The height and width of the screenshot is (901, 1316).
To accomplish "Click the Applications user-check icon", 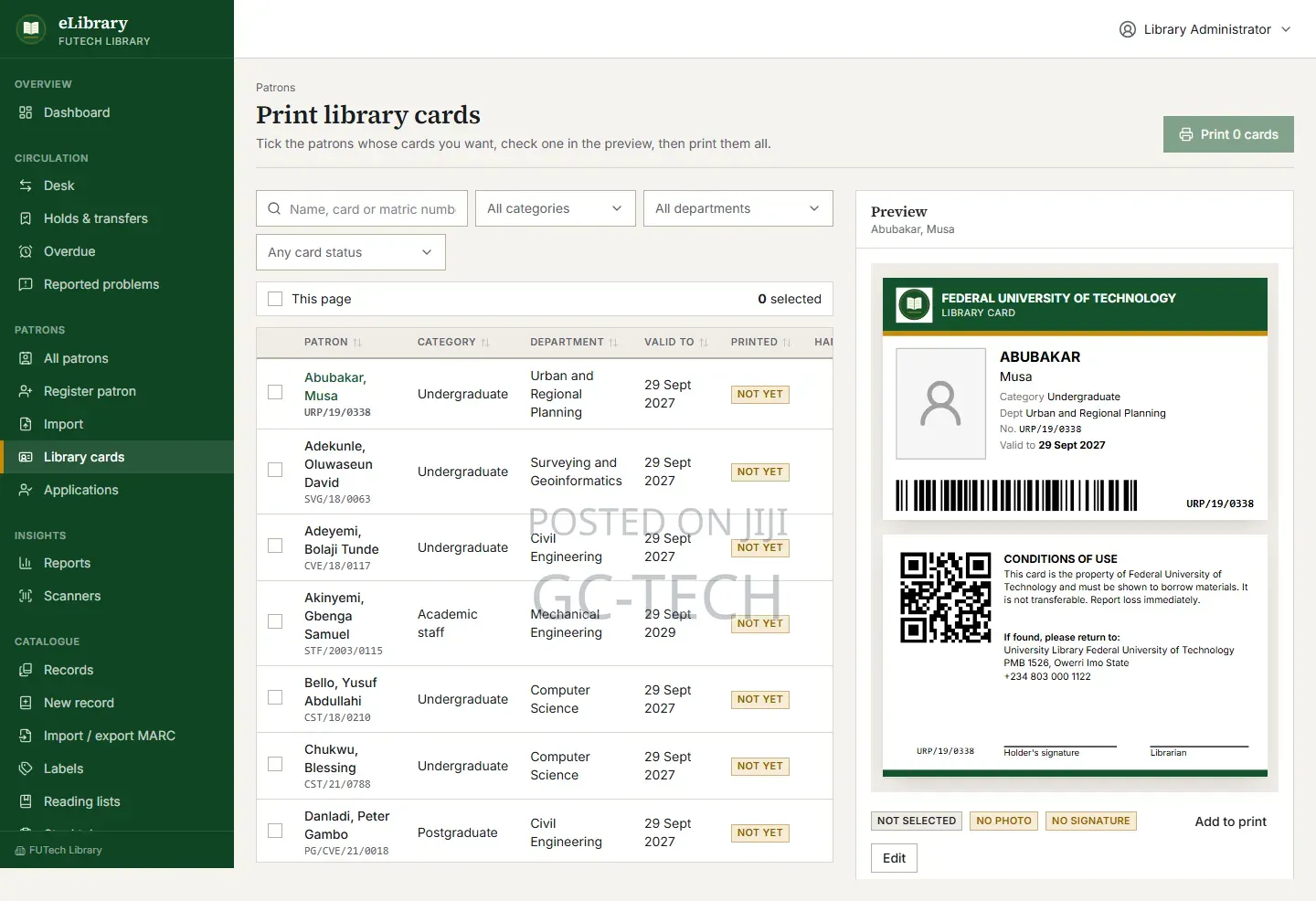I will [x=26, y=490].
